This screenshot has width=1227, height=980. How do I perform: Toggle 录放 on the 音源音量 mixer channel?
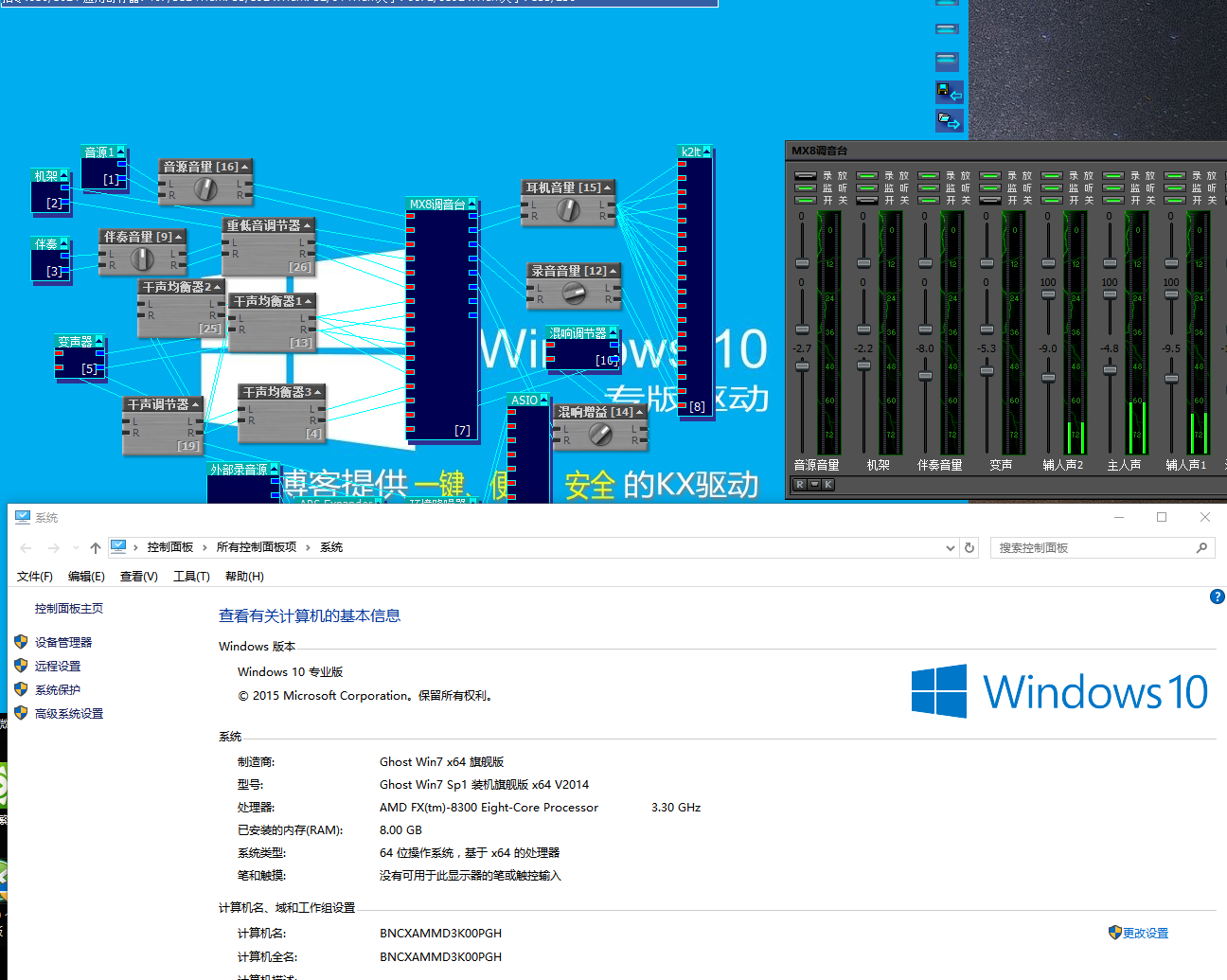[x=806, y=175]
